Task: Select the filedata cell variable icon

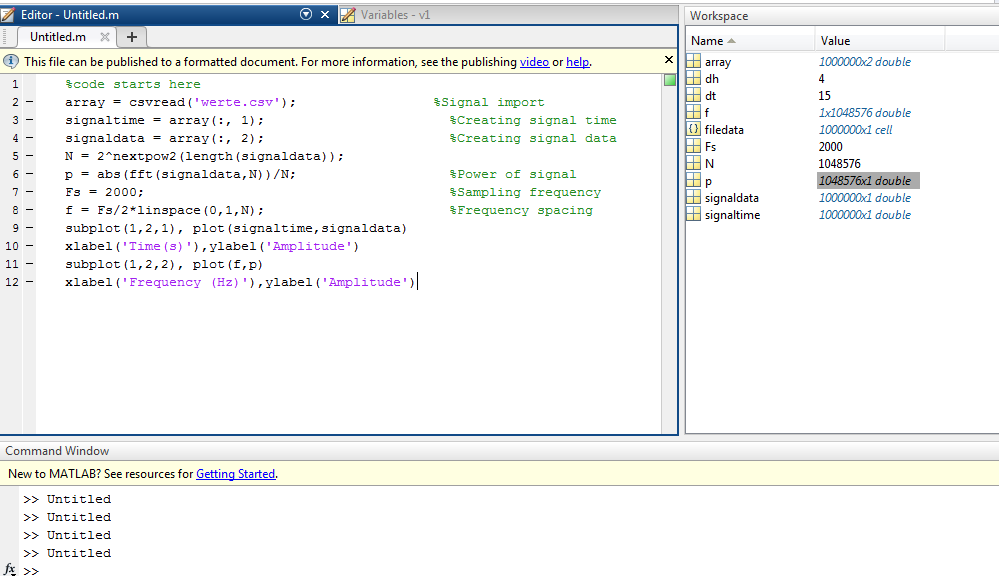Action: [x=694, y=130]
